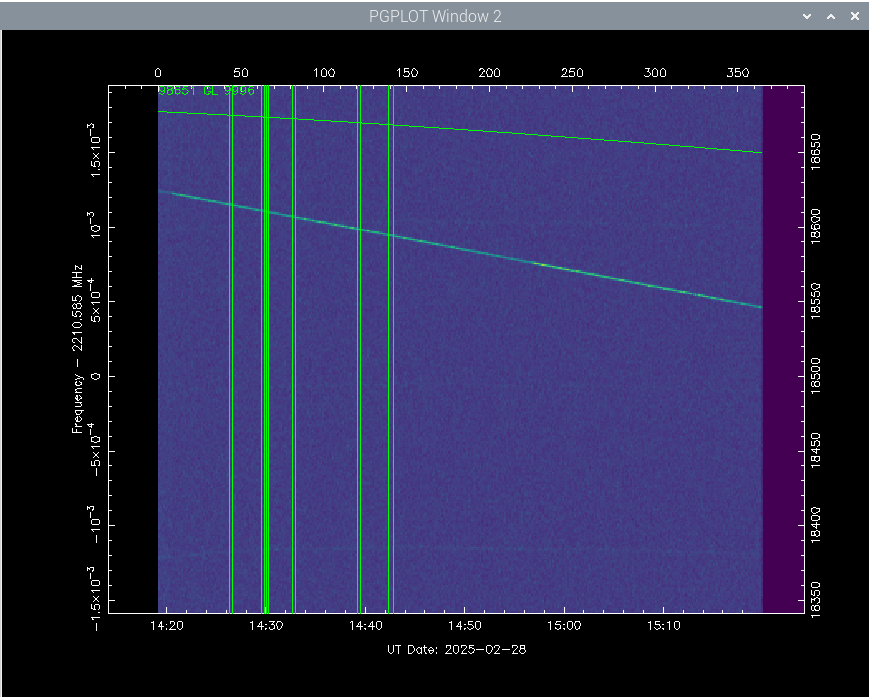Click the green vertical marker pair near 14:42
The image size is (869, 699).
[x=391, y=349]
